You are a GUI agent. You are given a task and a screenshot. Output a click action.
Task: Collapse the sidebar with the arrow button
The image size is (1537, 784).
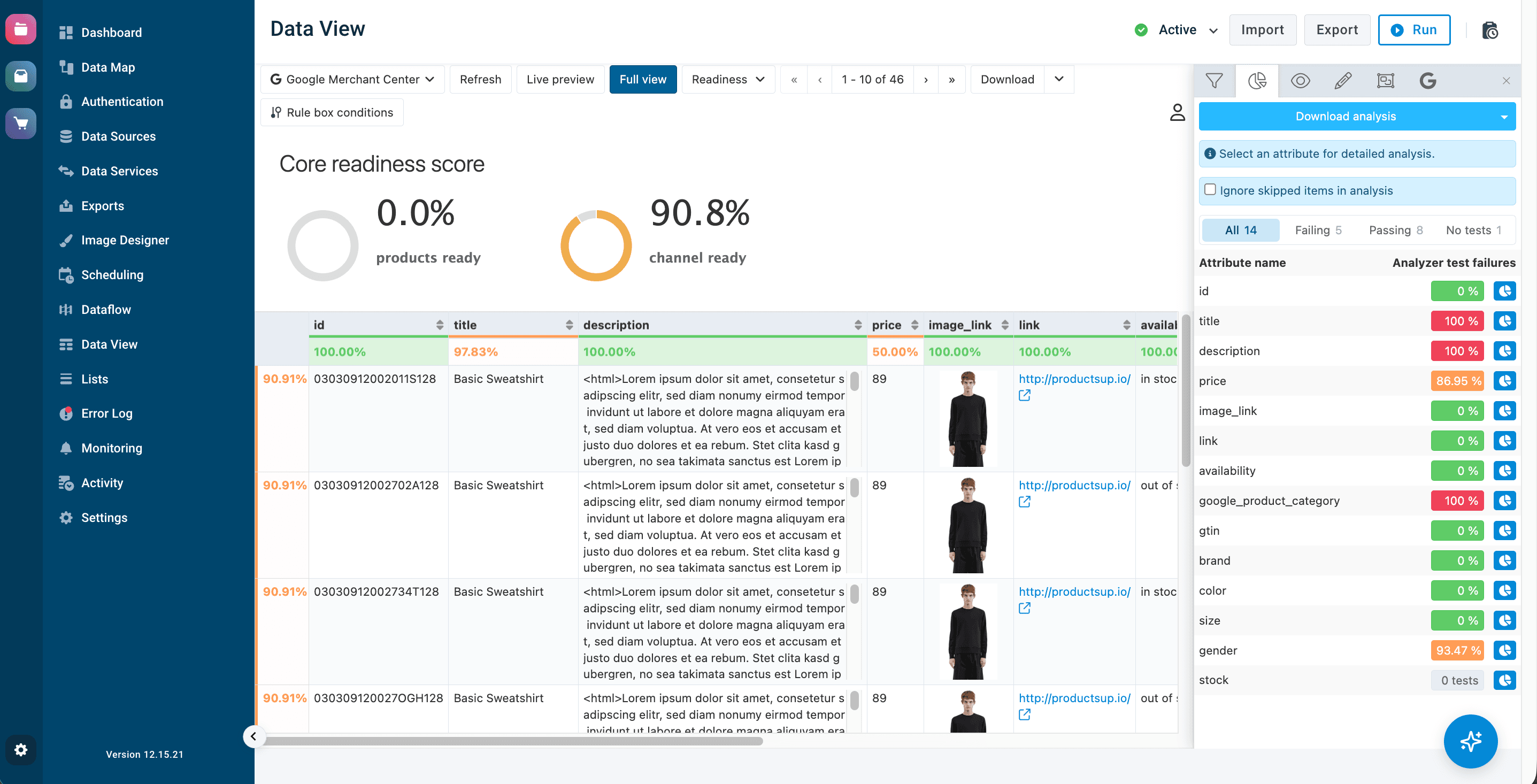point(253,736)
